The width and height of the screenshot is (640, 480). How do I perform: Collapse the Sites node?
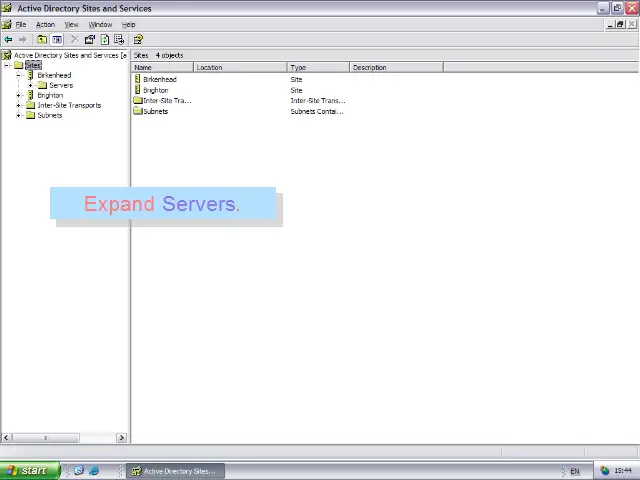click(x=7, y=65)
